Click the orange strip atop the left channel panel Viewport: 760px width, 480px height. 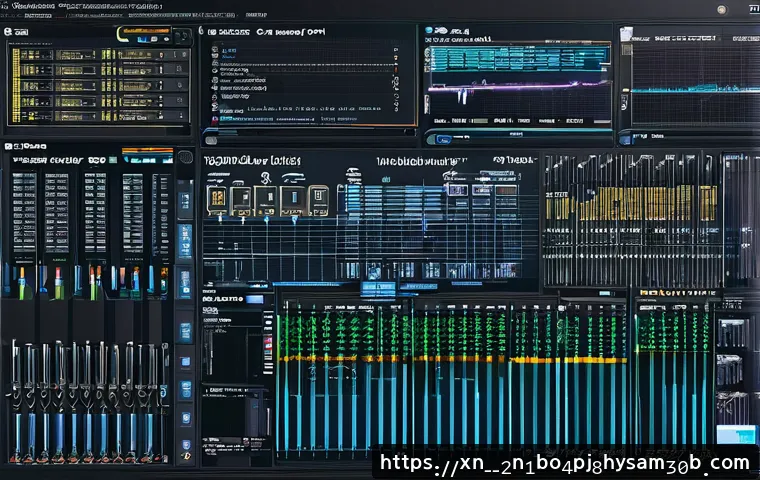click(148, 151)
